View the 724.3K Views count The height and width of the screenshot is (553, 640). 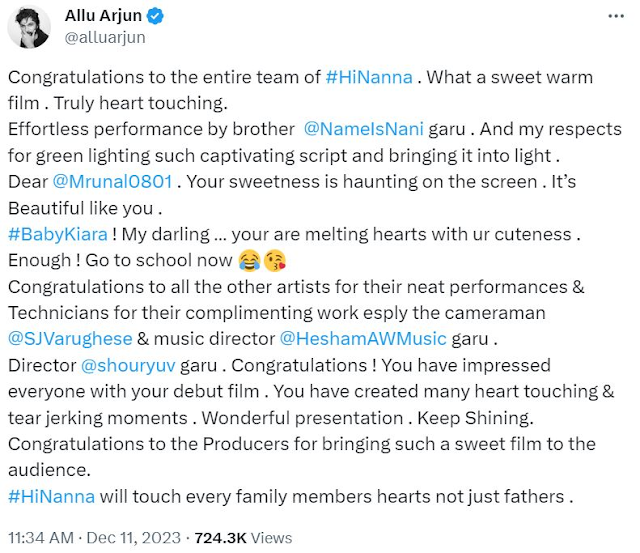(x=243, y=538)
